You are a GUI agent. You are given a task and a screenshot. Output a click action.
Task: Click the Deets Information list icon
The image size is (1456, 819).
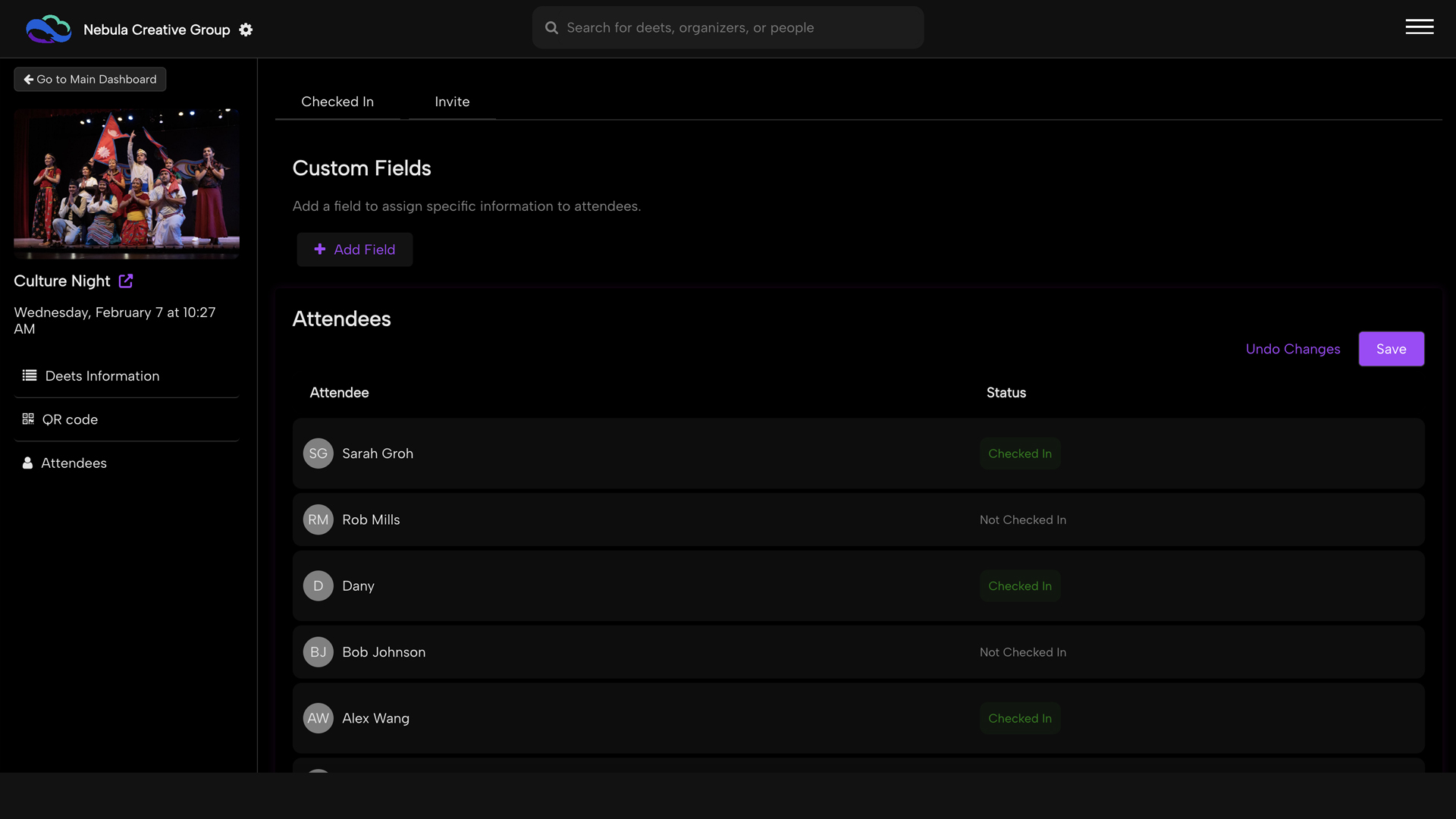point(28,375)
